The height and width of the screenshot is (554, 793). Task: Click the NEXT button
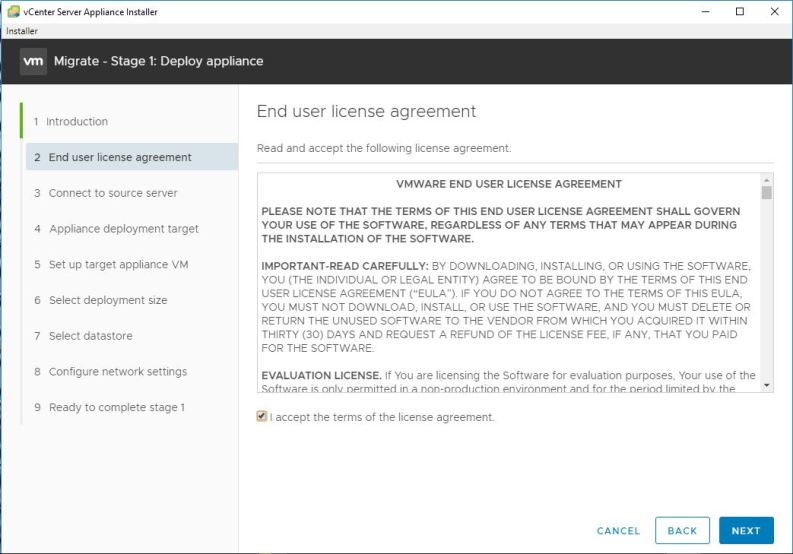[746, 531]
